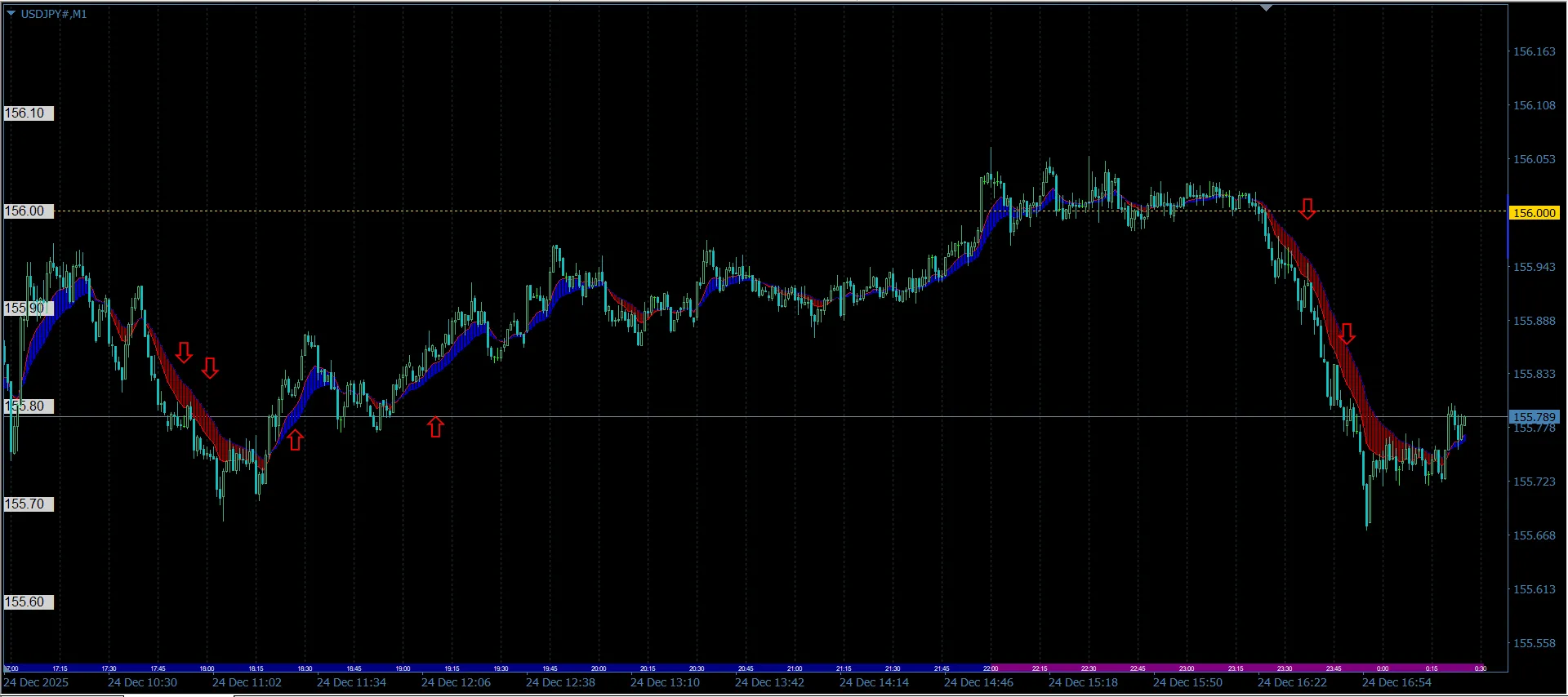Image resolution: width=1568 pixels, height=697 pixels.
Task: Click the white 155.60 price level label
Action: point(28,602)
